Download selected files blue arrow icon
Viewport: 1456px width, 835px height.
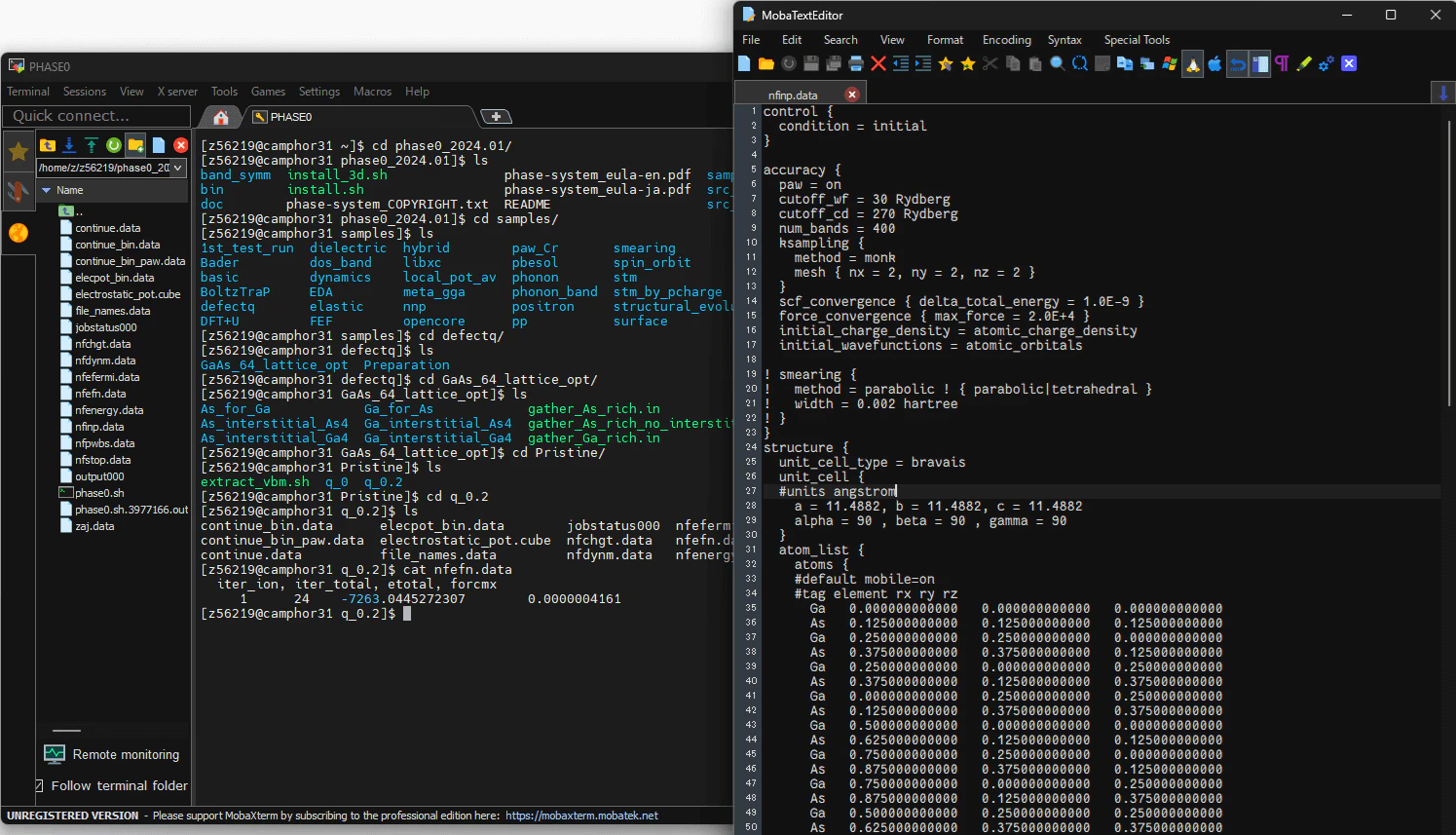(x=69, y=145)
